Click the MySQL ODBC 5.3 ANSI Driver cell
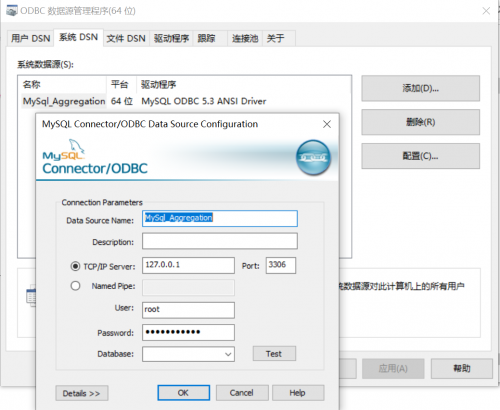The width and height of the screenshot is (500, 410). (204, 101)
